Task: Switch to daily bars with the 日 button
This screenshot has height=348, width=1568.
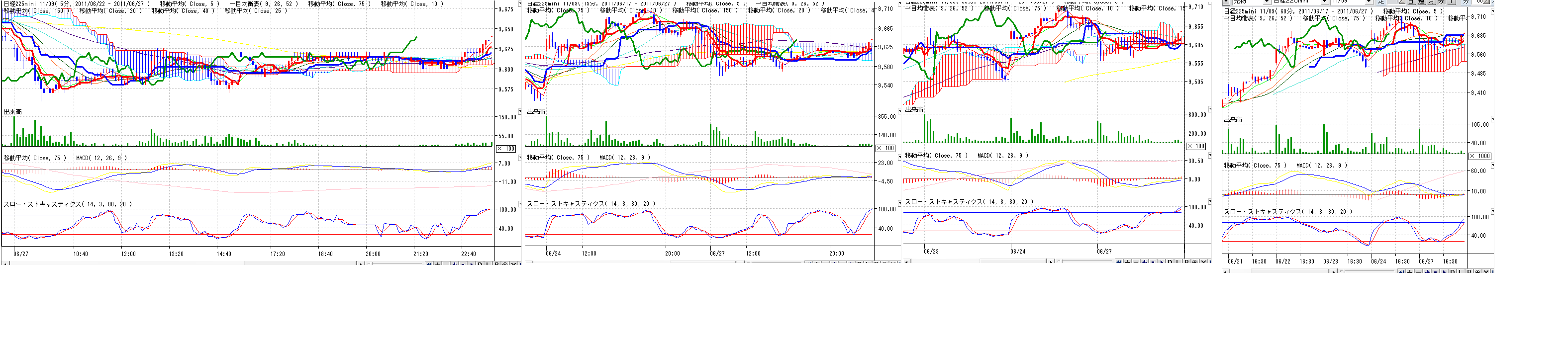Action: click(x=1411, y=2)
